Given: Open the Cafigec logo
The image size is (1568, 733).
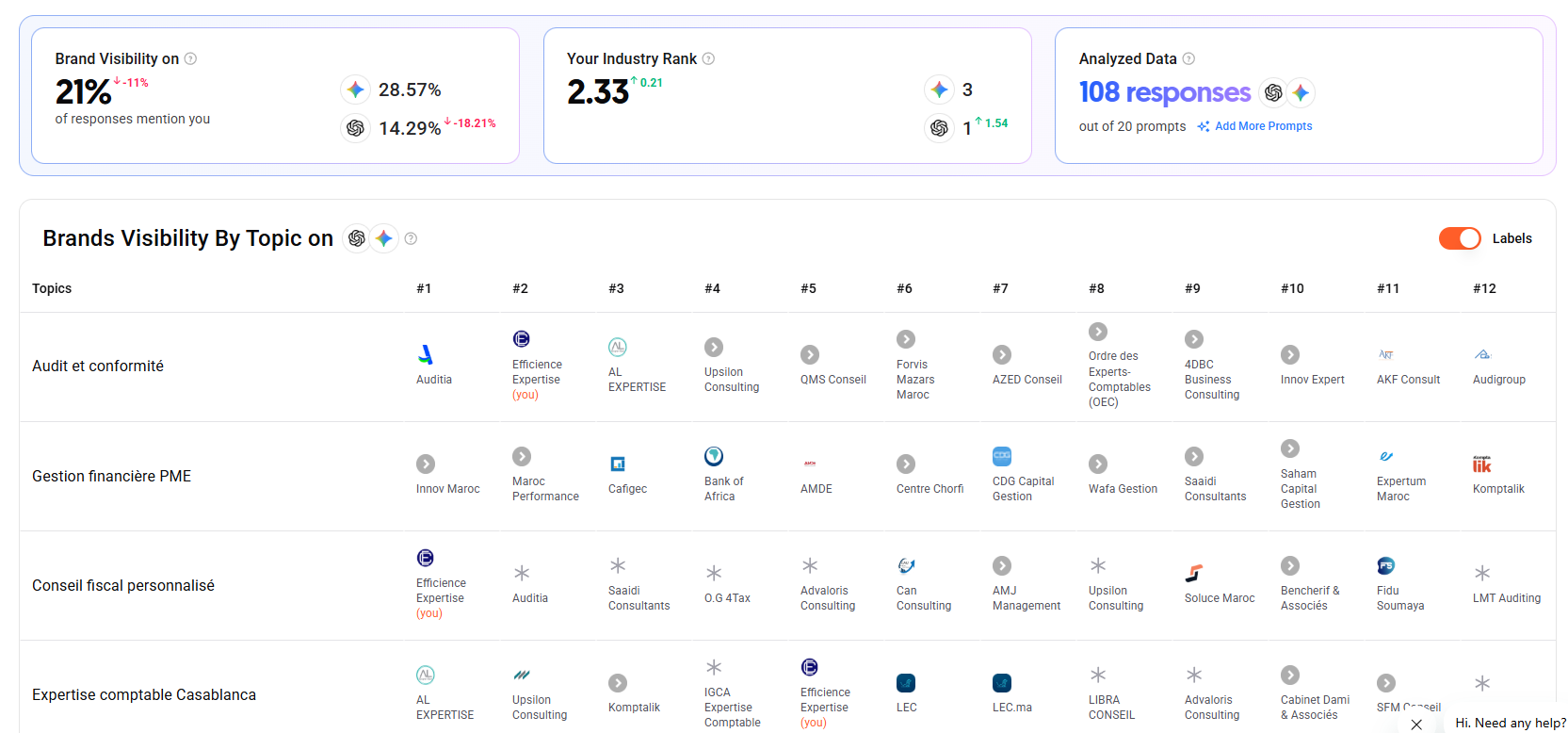Looking at the screenshot, I should 618,464.
